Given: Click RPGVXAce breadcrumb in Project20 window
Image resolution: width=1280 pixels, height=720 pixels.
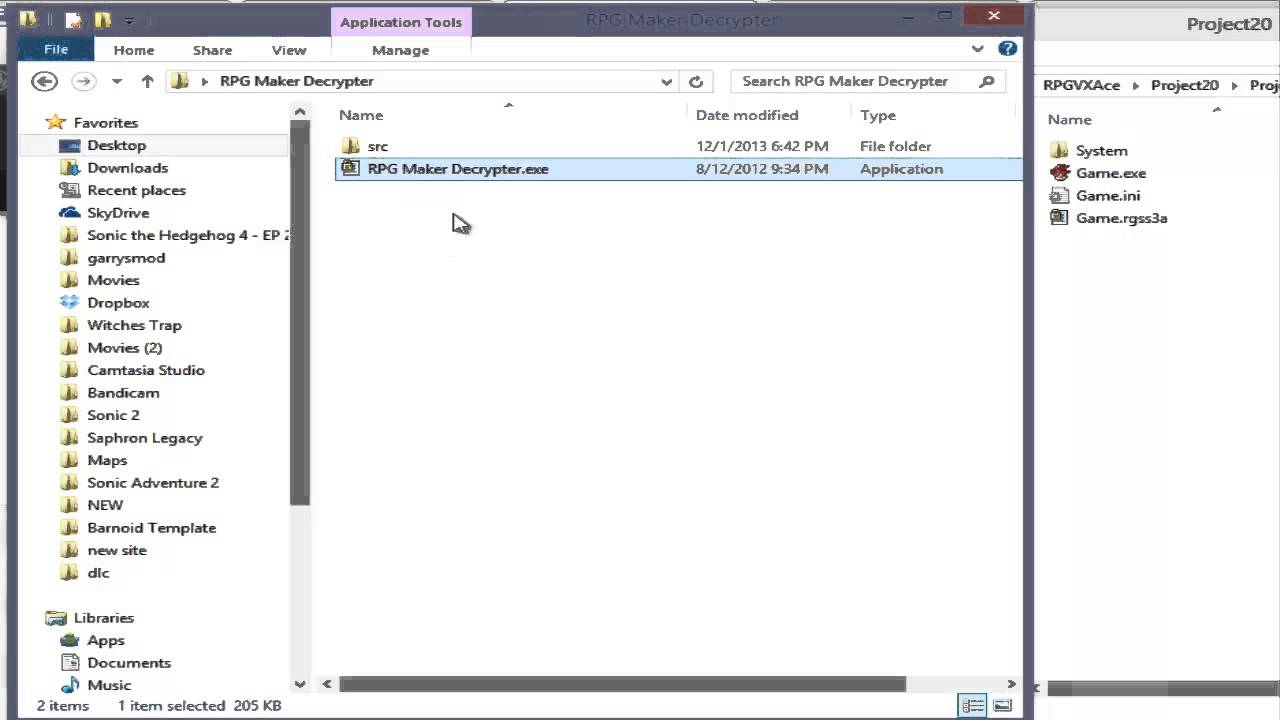Looking at the screenshot, I should click(1081, 86).
